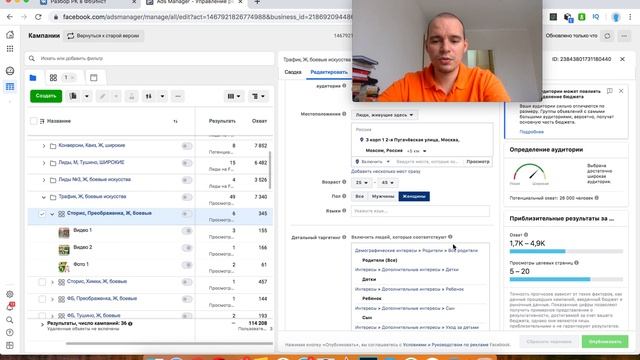The height and width of the screenshot is (360, 640).
Task: Select Мужчины gender option
Action: point(382,197)
